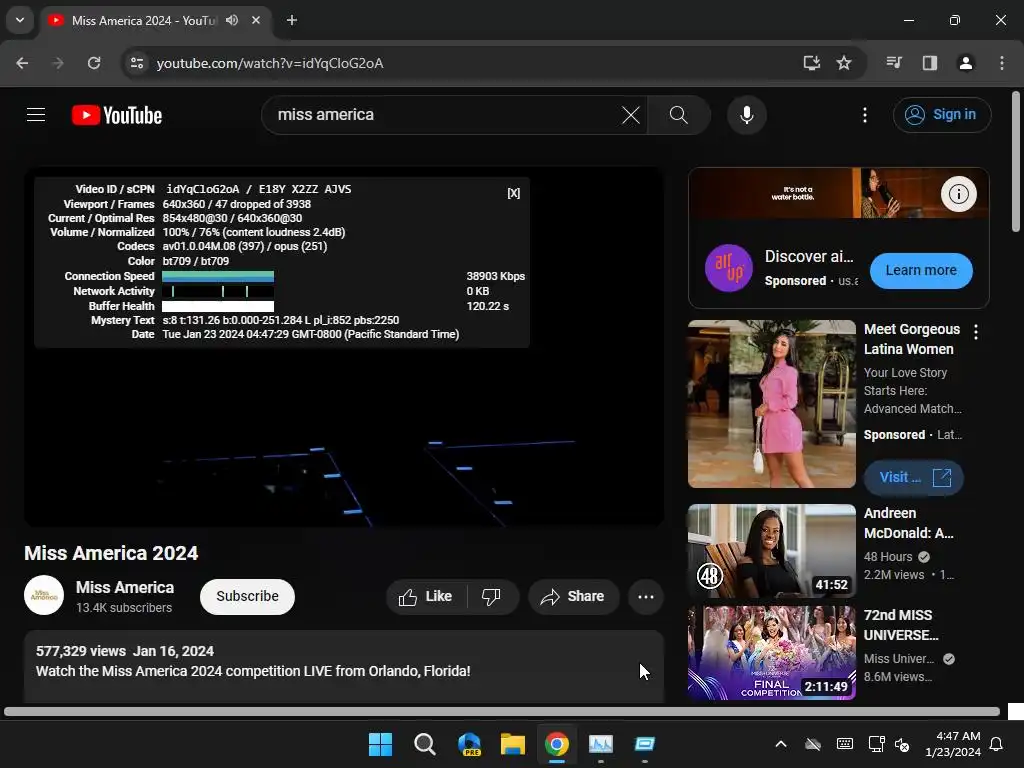Open 72nd Miss Universe video thumbnail
This screenshot has height=768, width=1024.
771,652
